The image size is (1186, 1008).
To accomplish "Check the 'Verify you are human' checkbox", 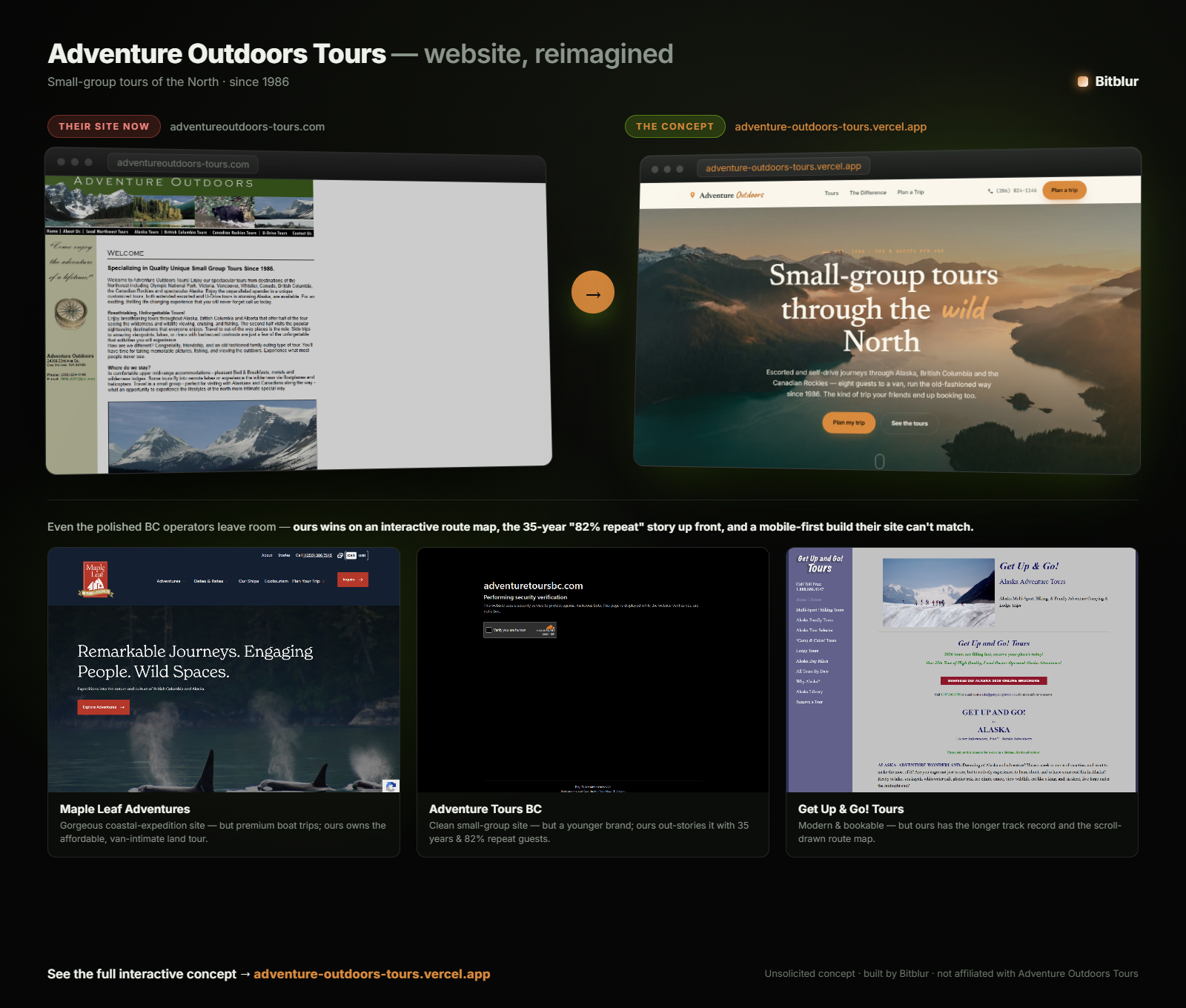I will 488,630.
